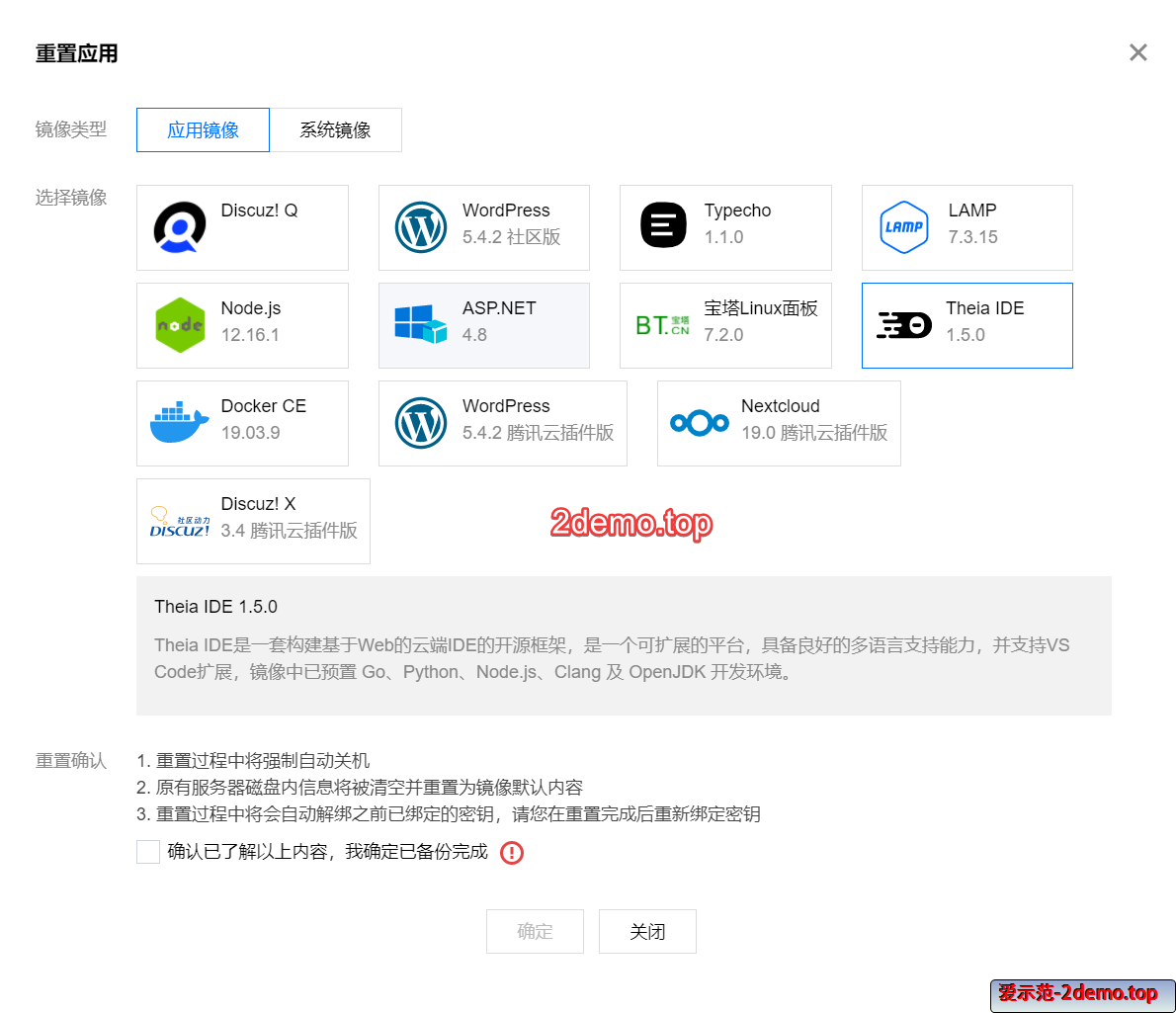Select the Theia IDE 1.5.0 card version
Screen dimensions: 1176x1013
[966, 334]
